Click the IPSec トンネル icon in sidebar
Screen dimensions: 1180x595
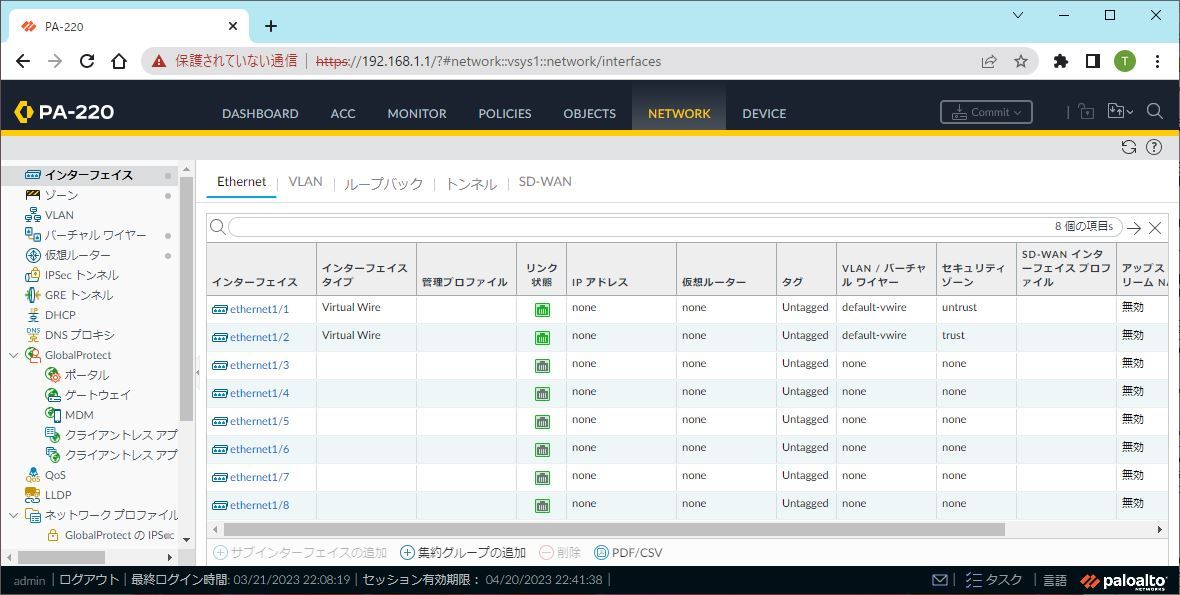[32, 275]
